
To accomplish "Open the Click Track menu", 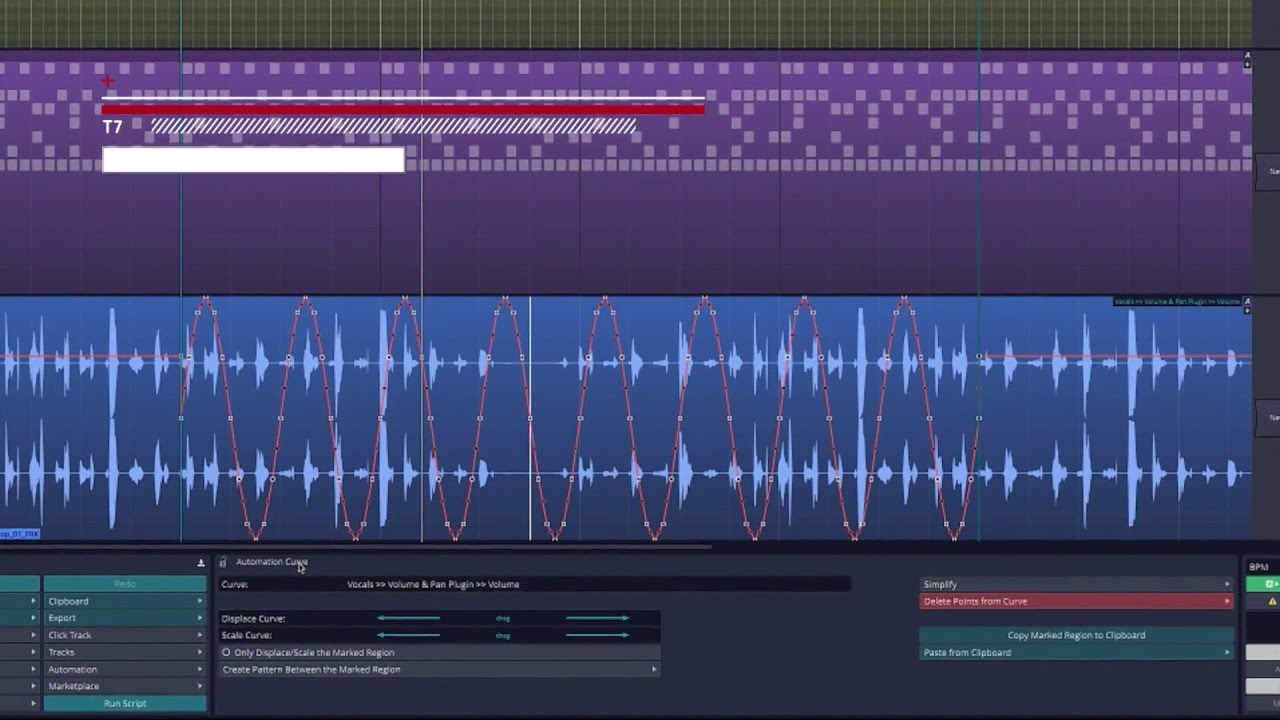I will [x=125, y=635].
